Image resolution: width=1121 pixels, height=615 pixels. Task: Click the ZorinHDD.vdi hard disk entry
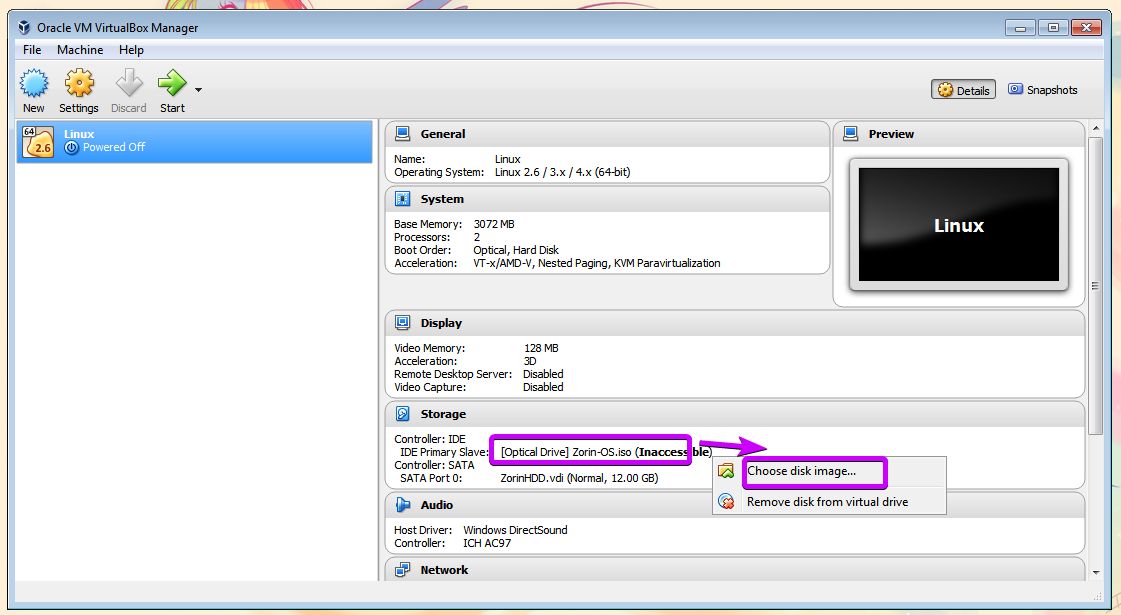(x=579, y=478)
